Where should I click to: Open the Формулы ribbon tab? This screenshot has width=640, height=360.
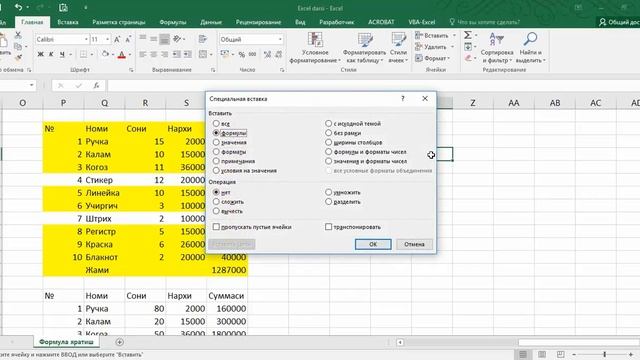click(x=173, y=22)
